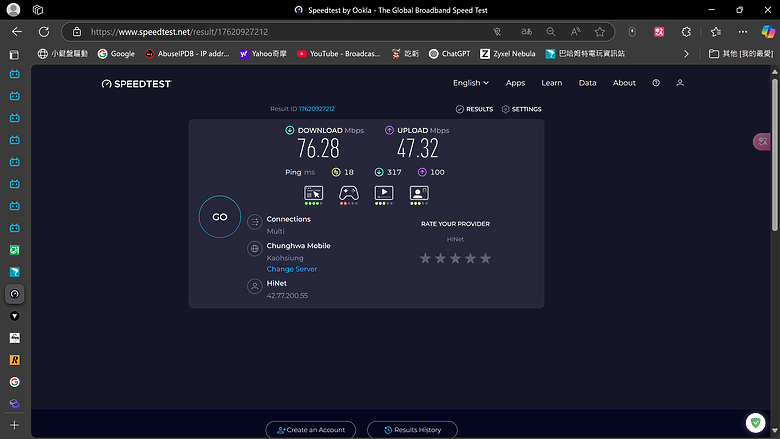
Task: Click the page vertical scrollbar thumb
Action: pos(775,154)
